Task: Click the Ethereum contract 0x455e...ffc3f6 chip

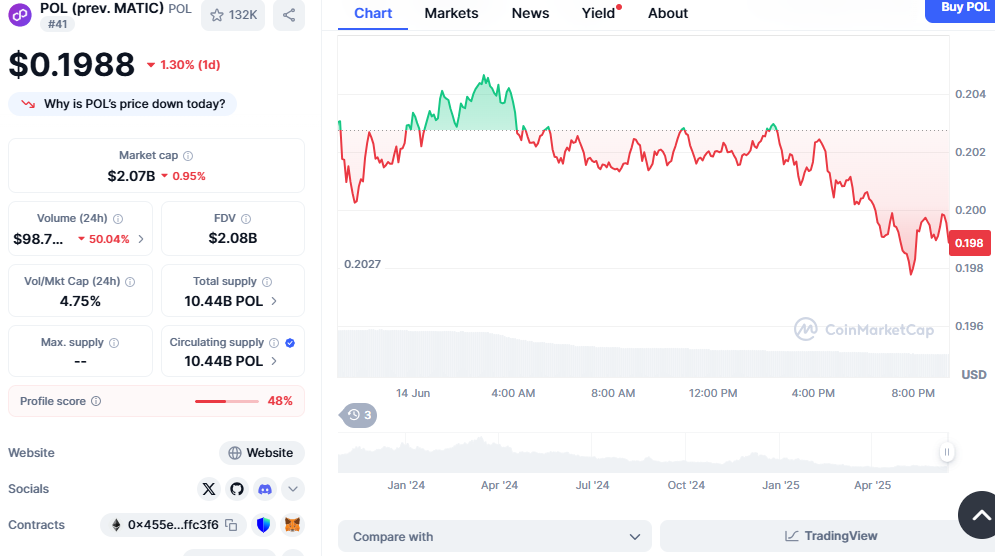Action: point(173,525)
